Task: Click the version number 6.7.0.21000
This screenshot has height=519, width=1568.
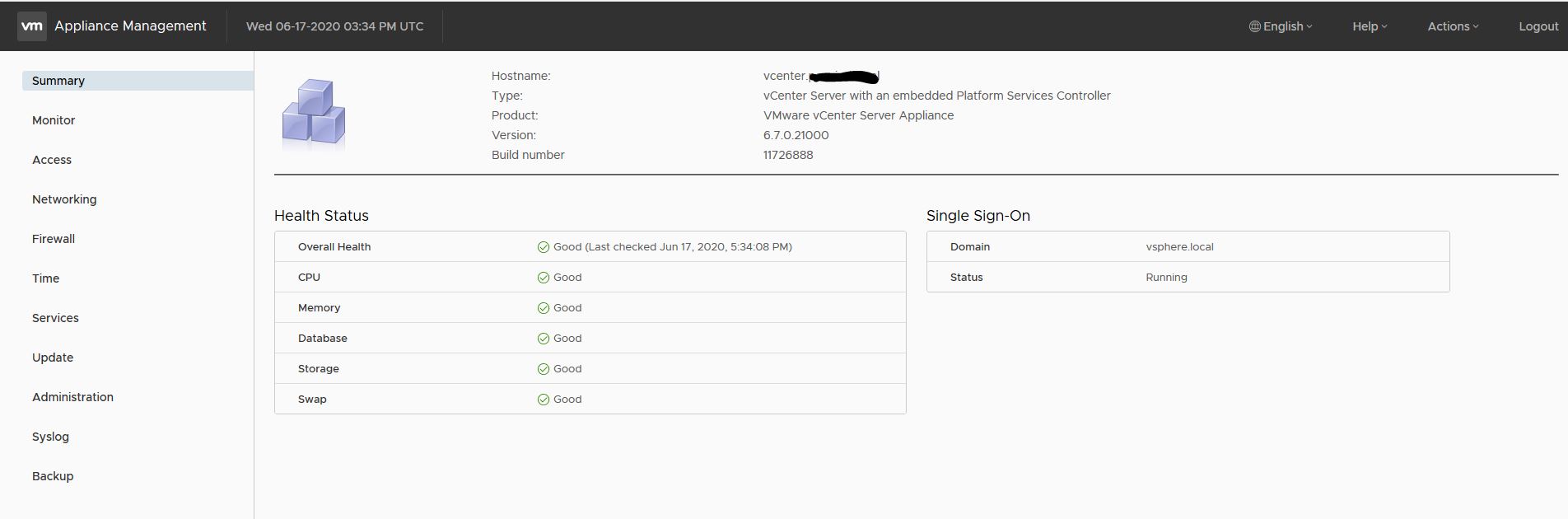Action: (x=796, y=135)
